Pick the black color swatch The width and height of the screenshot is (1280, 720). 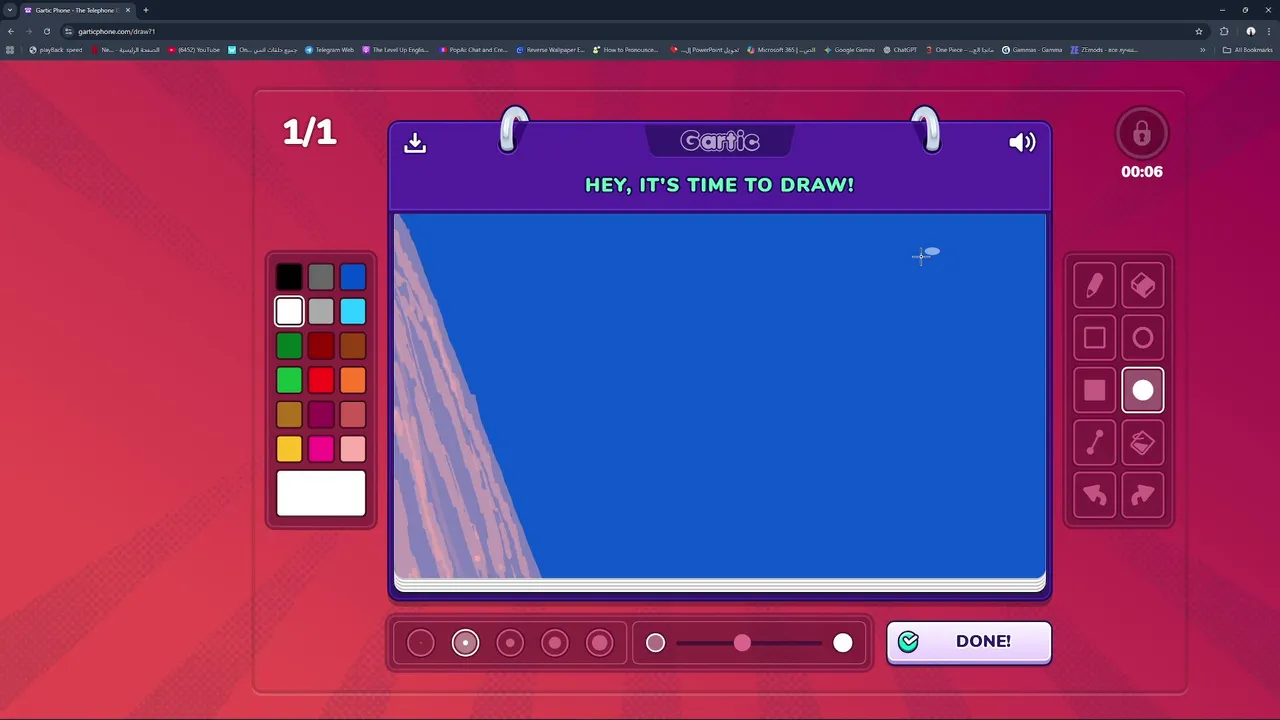point(289,277)
